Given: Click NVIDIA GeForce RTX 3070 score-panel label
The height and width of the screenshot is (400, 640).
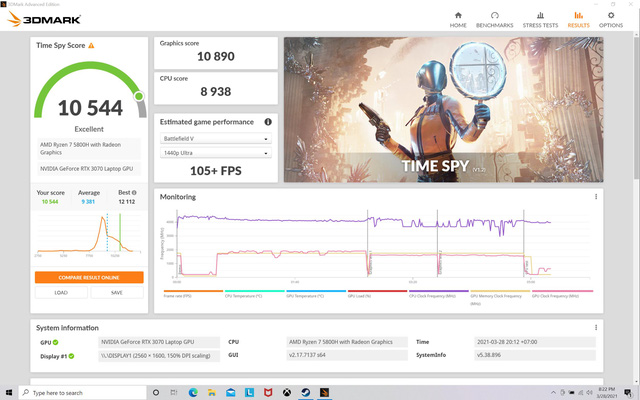Looking at the screenshot, I should pos(89,169).
